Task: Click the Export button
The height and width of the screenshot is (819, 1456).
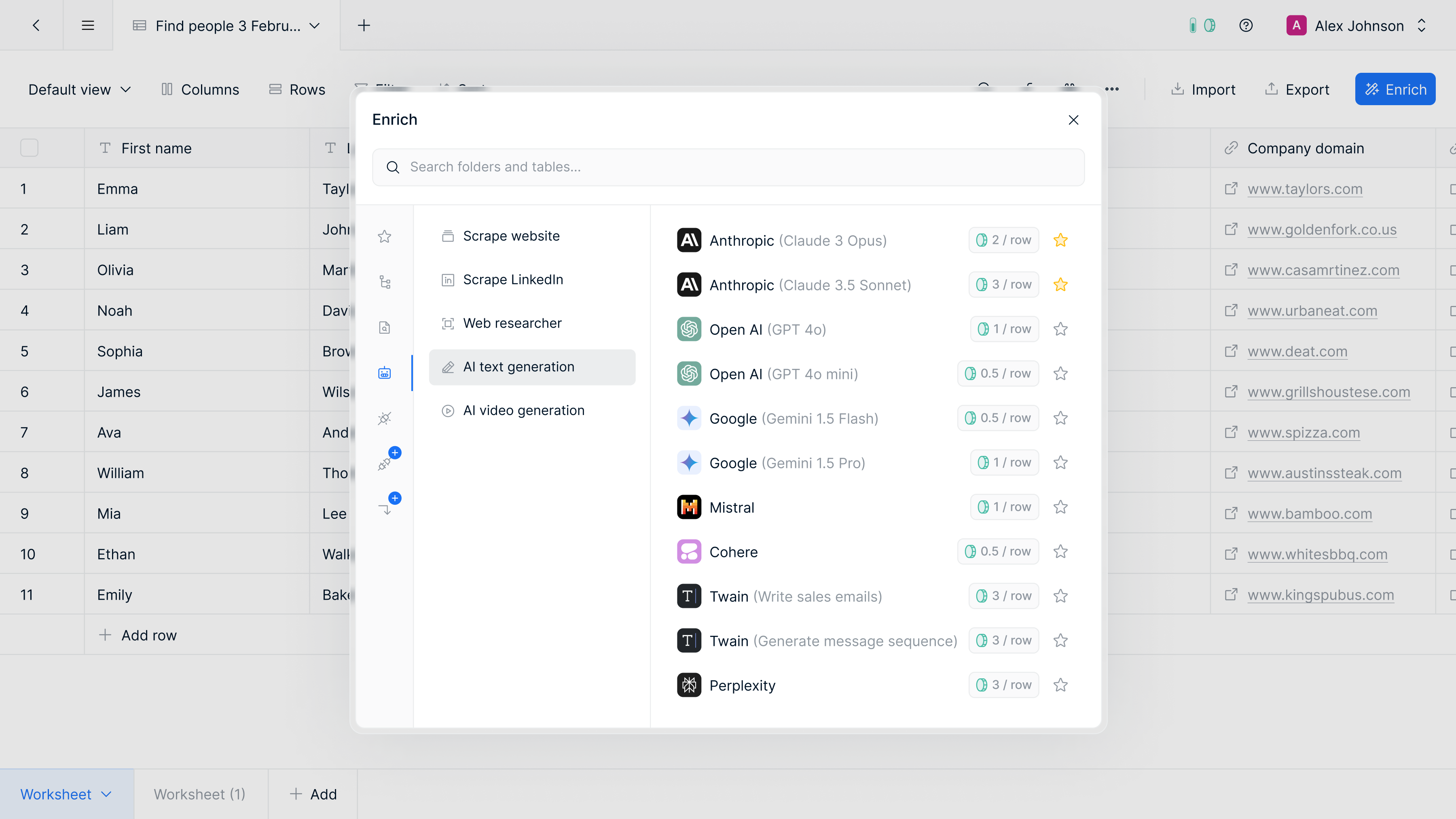Action: coord(1297,89)
